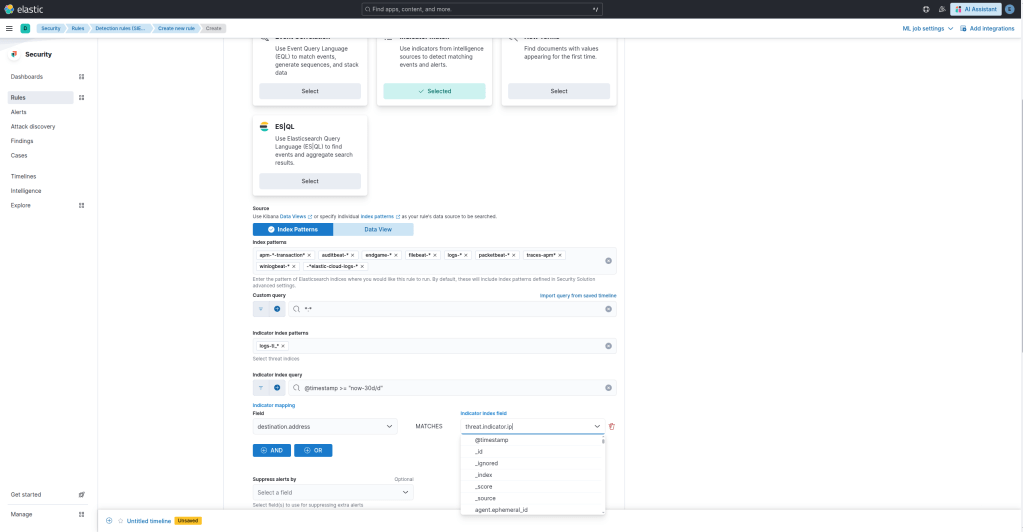Screen dimensions: 1023x532
Task: Switch source to Data View
Action: (373, 229)
